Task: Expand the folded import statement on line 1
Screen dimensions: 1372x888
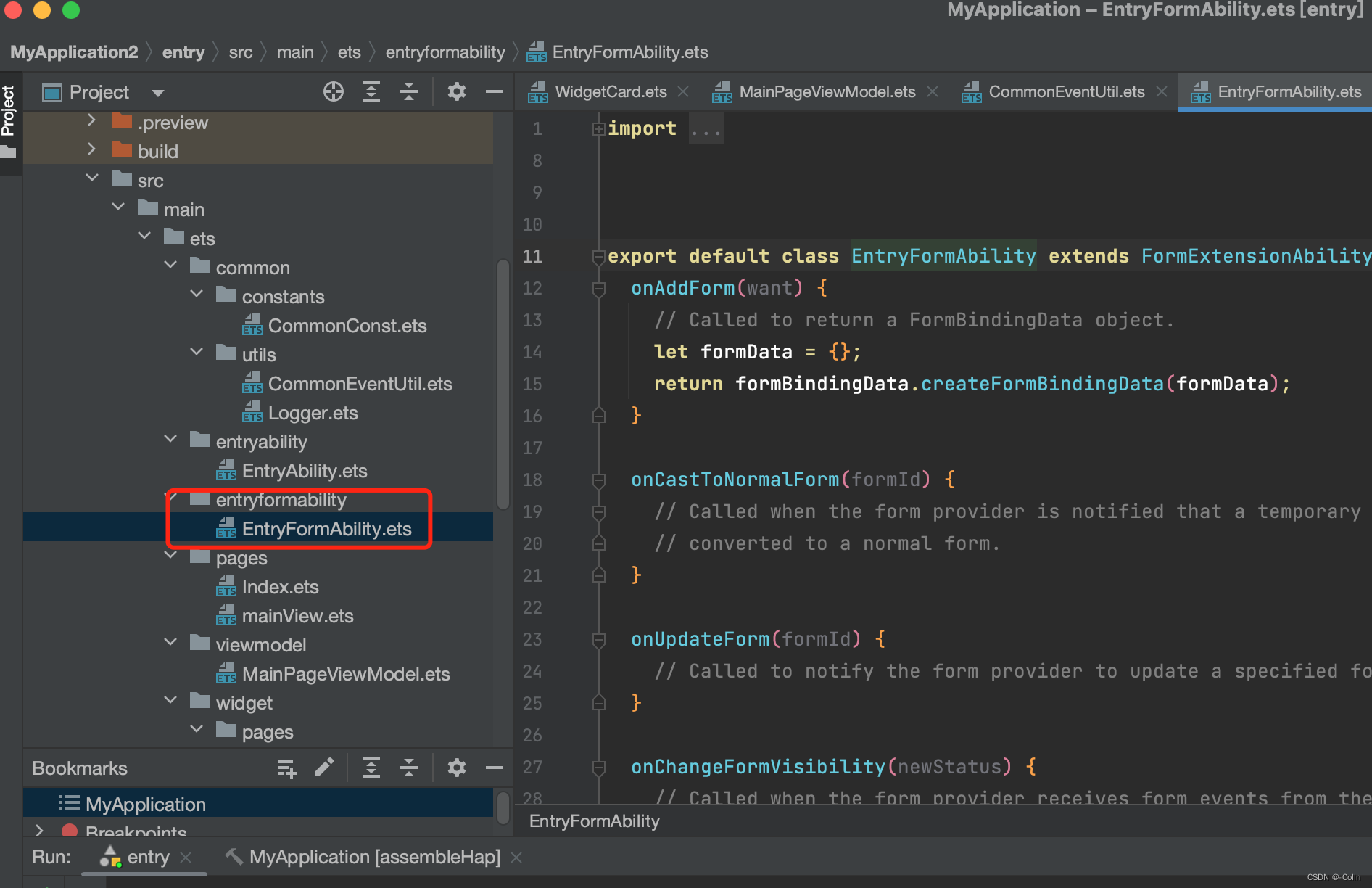Action: coord(598,128)
